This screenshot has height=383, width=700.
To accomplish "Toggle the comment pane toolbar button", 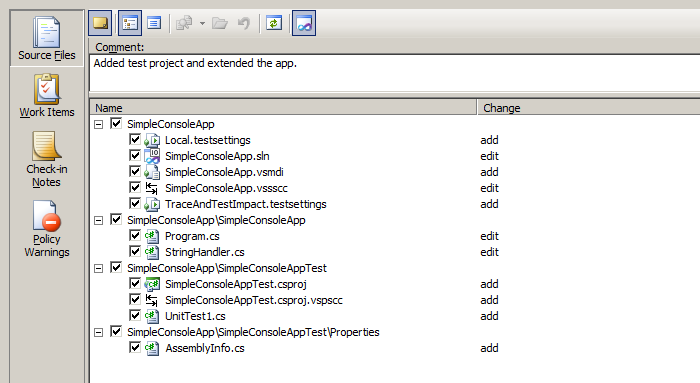I will (100, 23).
